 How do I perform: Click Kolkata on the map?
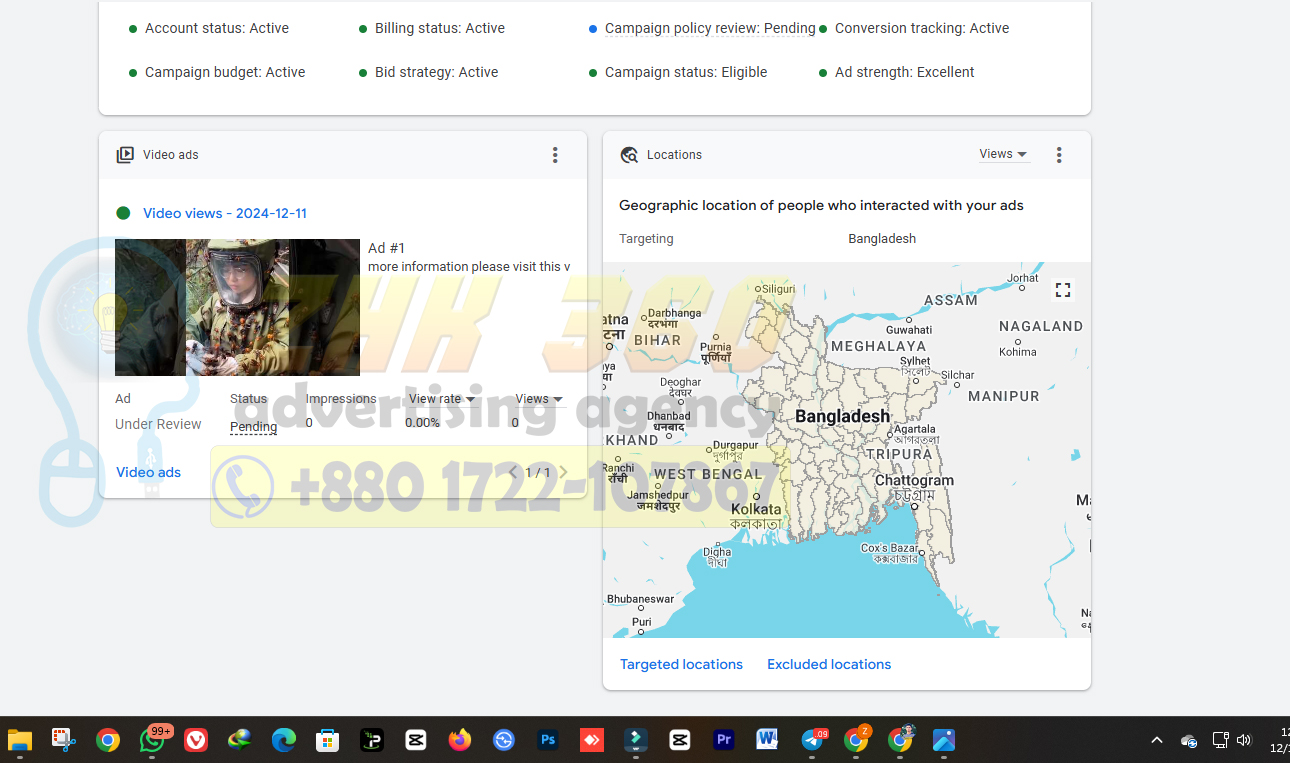click(x=756, y=509)
